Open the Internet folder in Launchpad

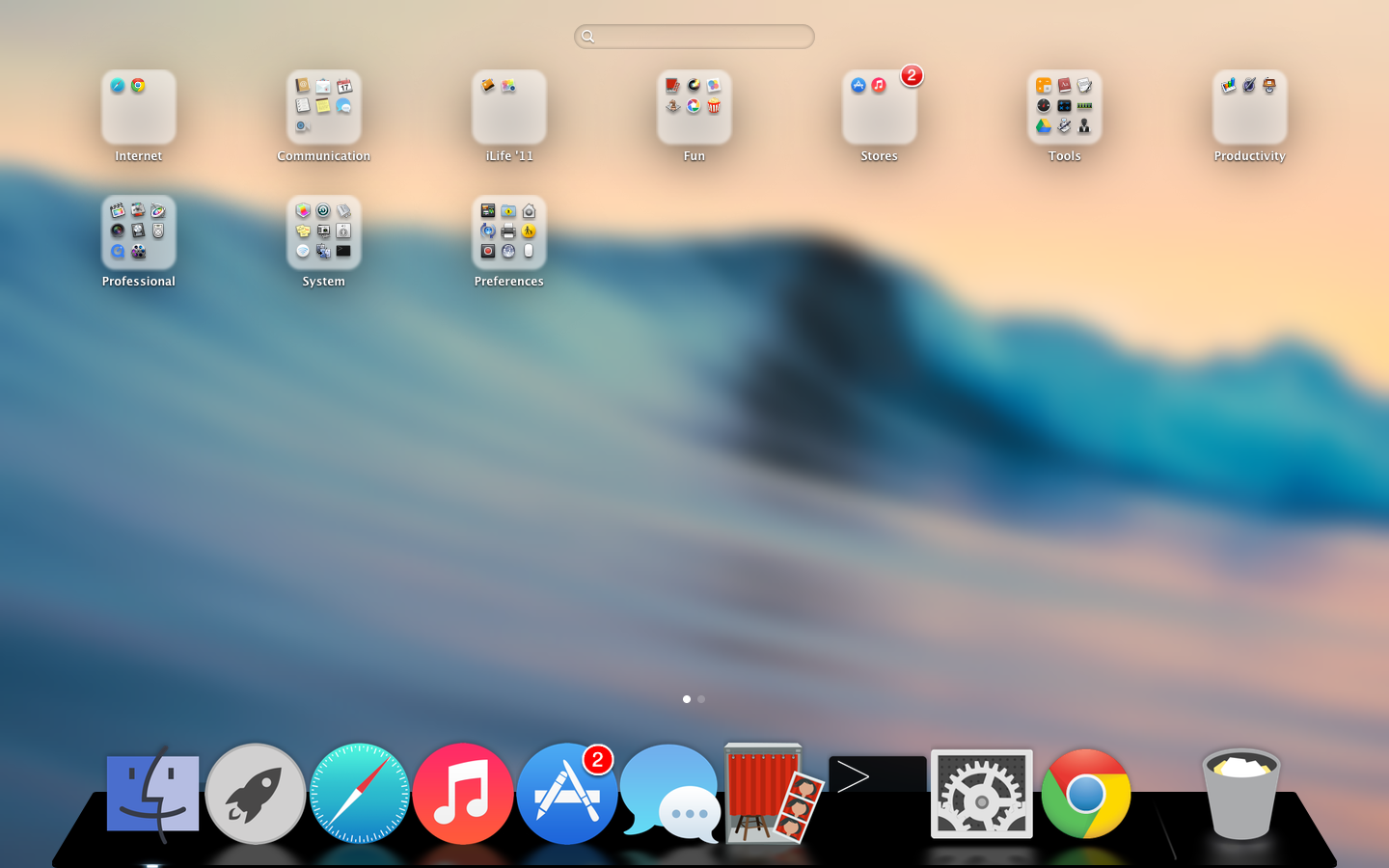(139, 107)
